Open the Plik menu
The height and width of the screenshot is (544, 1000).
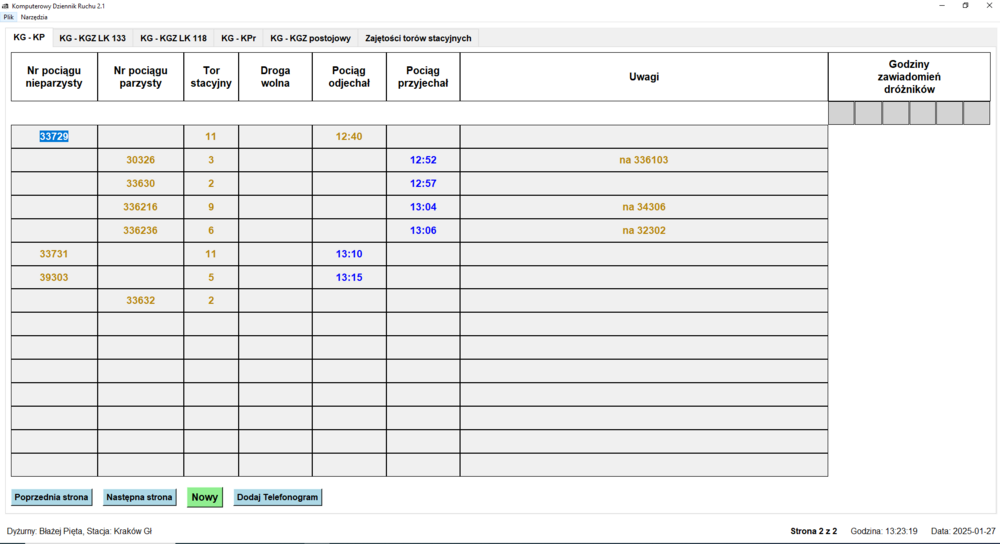pos(8,17)
